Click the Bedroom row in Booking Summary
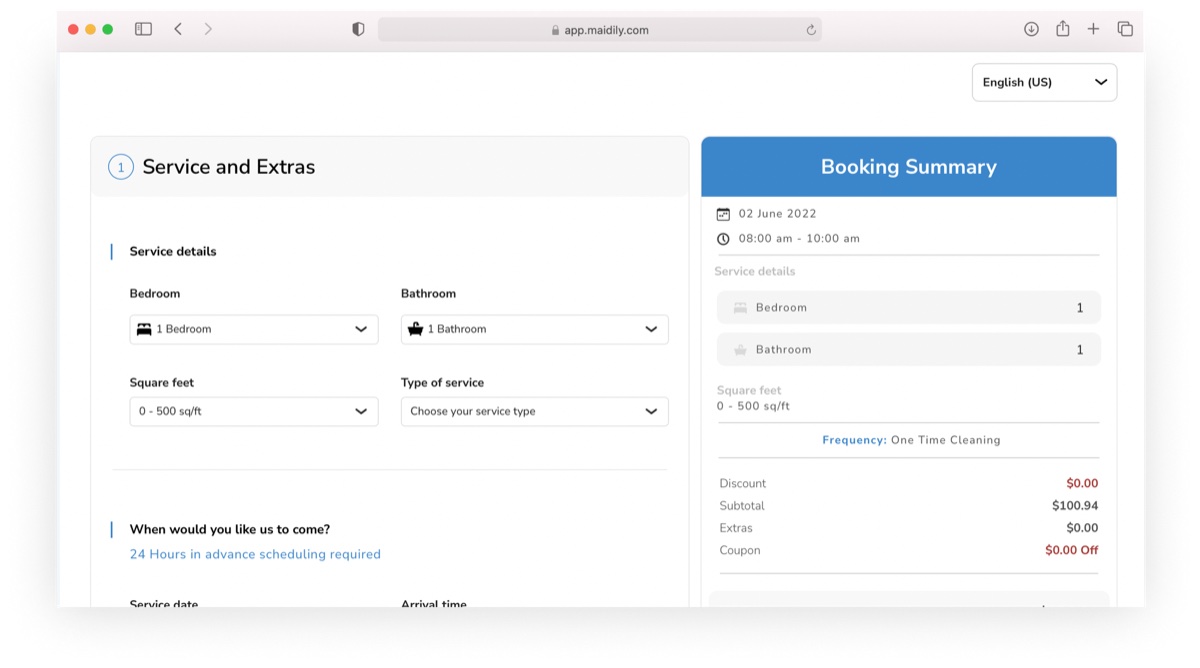The height and width of the screenshot is (668, 1200). (908, 308)
